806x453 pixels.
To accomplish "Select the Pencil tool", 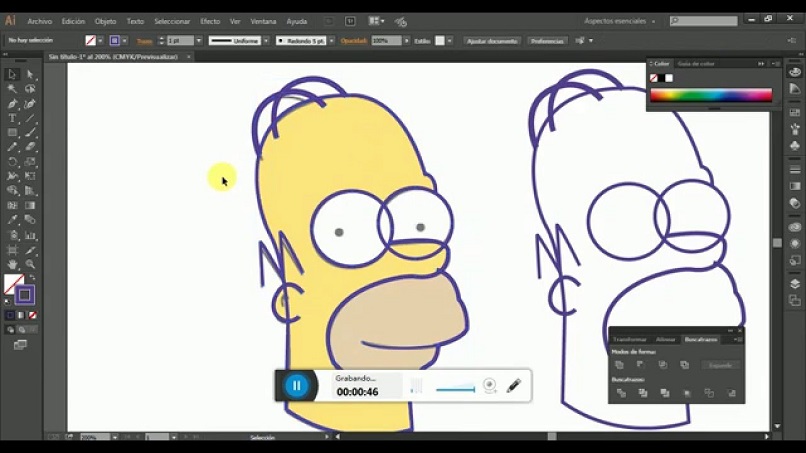I will click(x=12, y=147).
